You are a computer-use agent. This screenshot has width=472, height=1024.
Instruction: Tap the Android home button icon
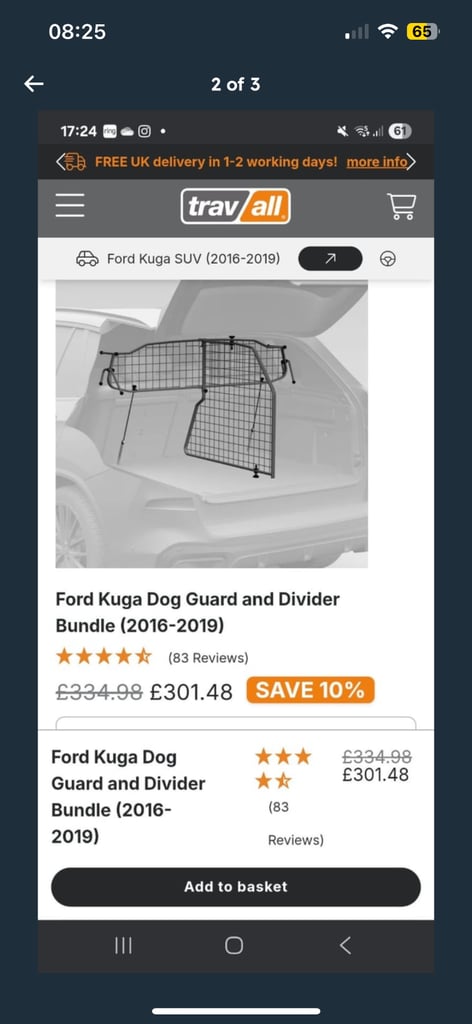pyautogui.click(x=234, y=945)
